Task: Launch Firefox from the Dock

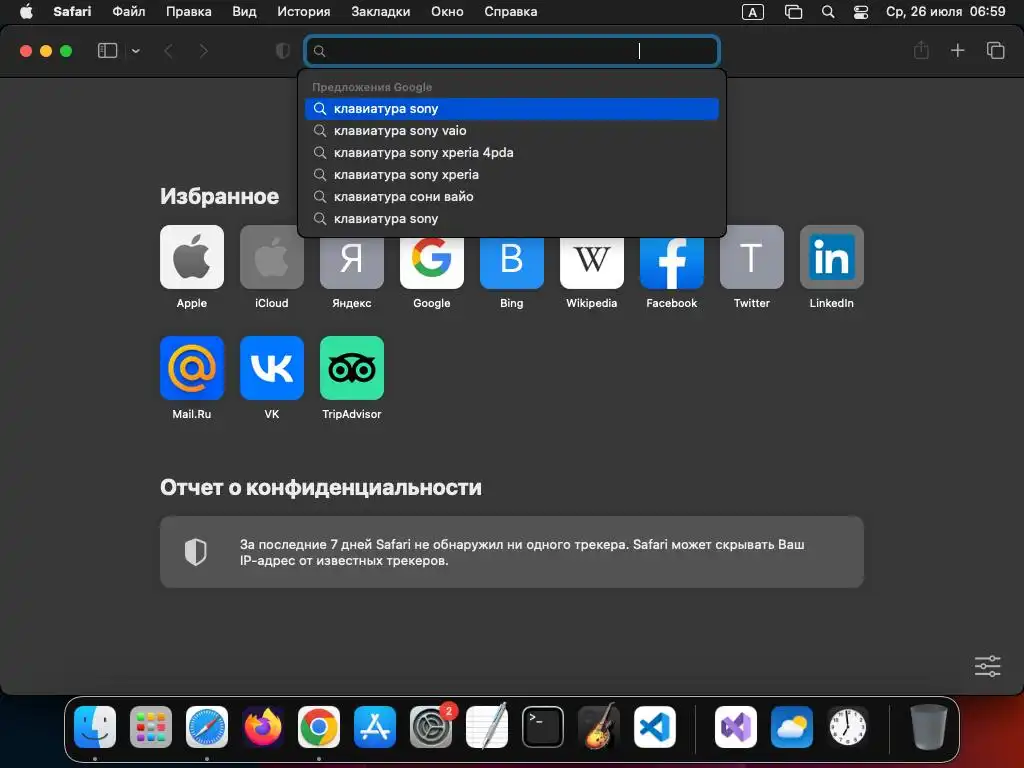Action: (263, 726)
